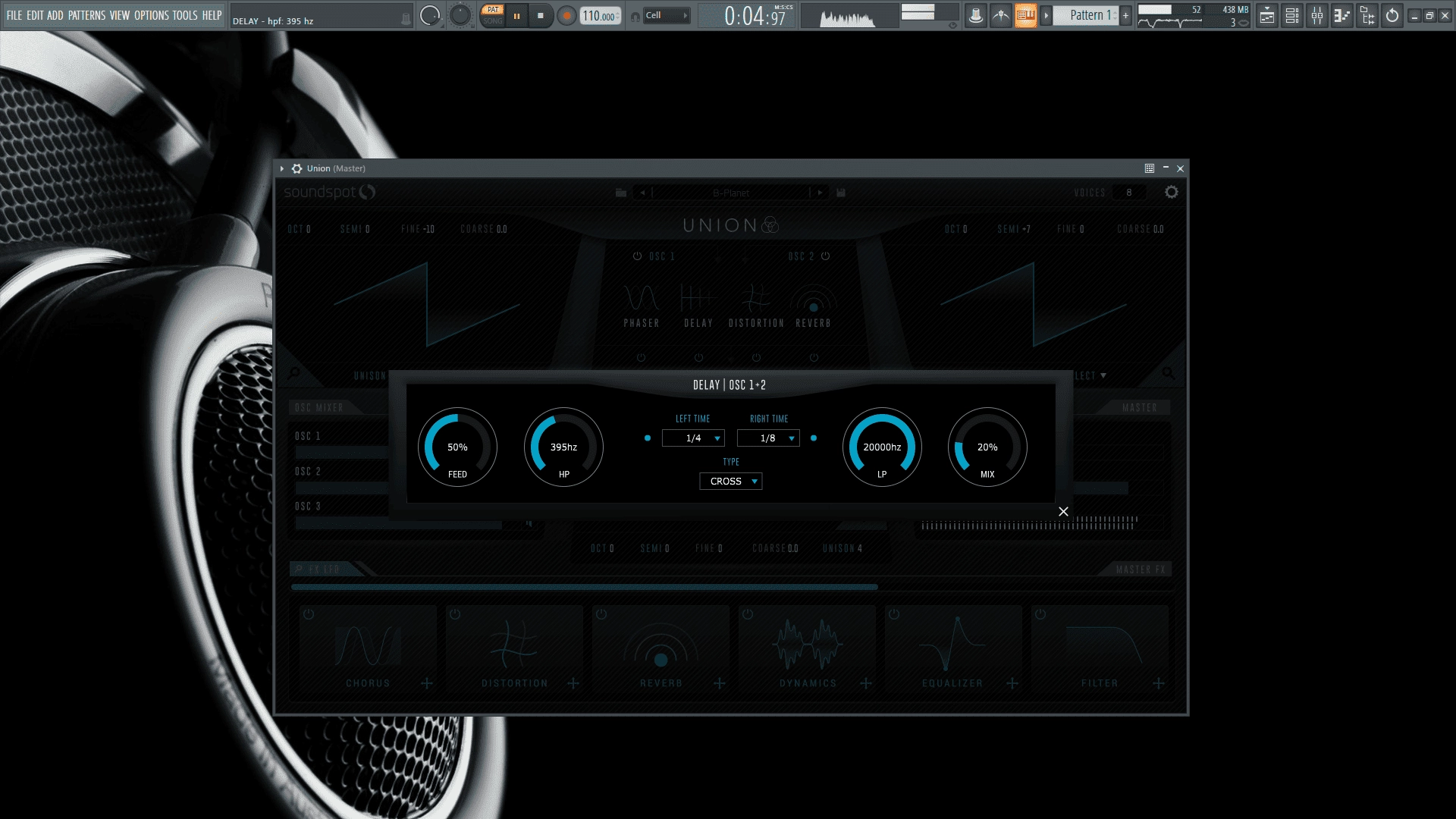Click the Delay effect icon
Screen dimensions: 1456x819
(698, 298)
